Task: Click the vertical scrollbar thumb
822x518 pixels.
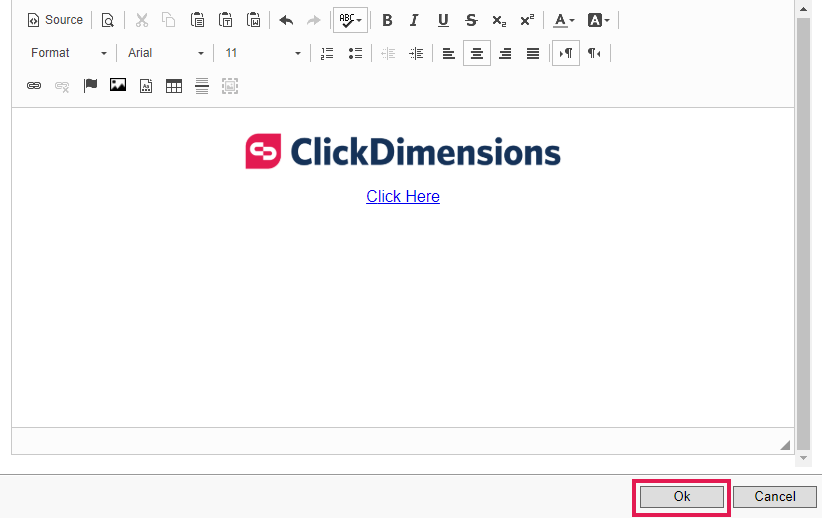Action: 803,233
